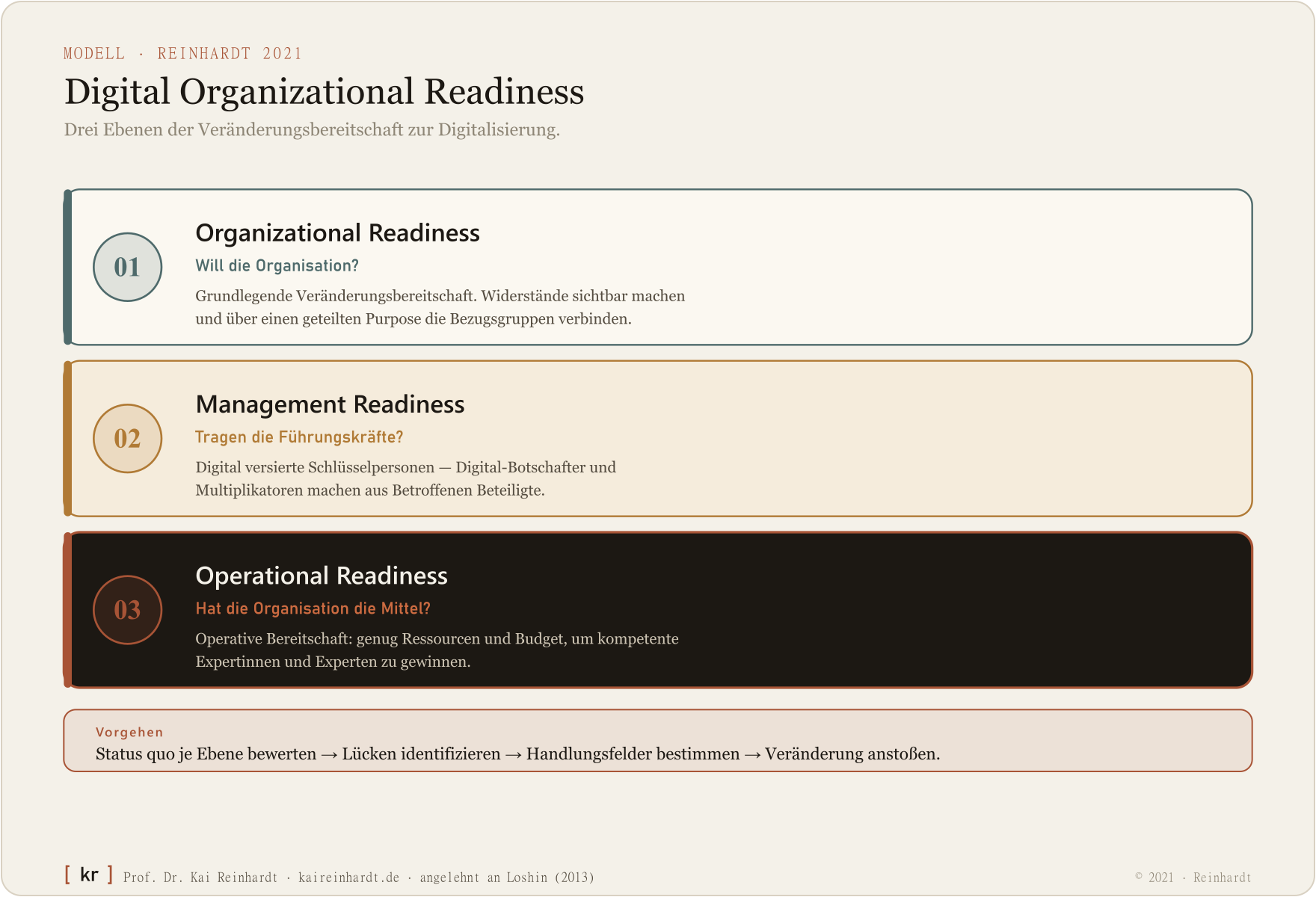Click the 'MODELL · REINHARDT 2021' overline
The width and height of the screenshot is (1316, 897).
click(x=183, y=54)
